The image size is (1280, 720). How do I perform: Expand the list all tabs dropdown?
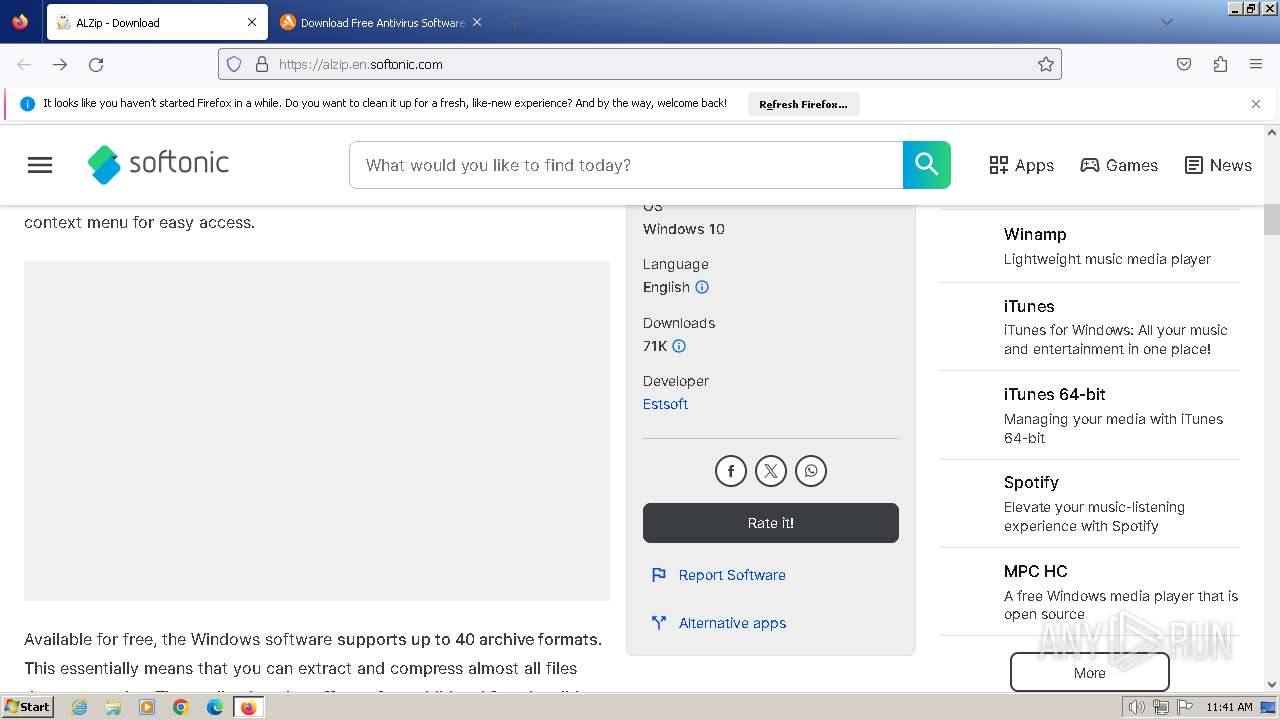(1167, 22)
